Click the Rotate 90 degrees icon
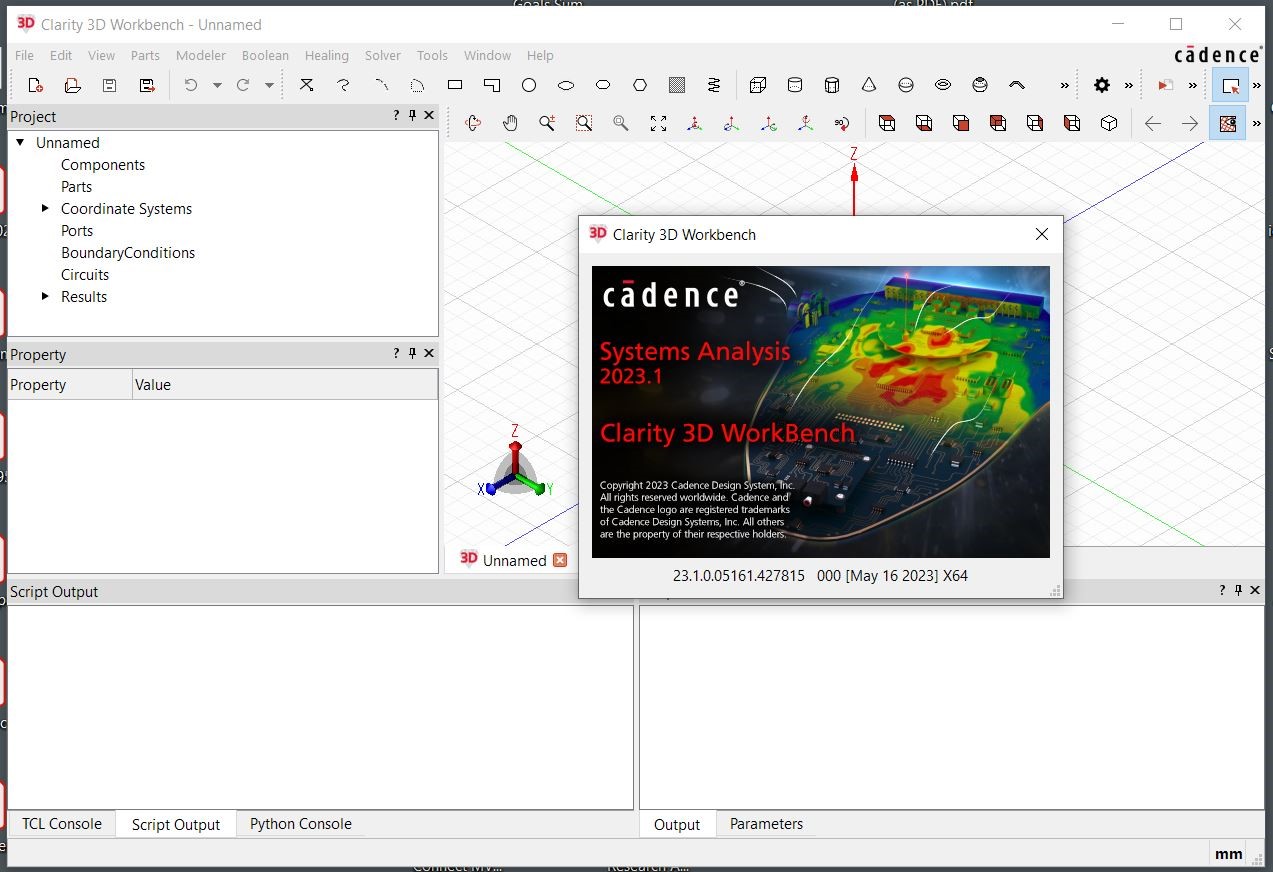 (842, 123)
